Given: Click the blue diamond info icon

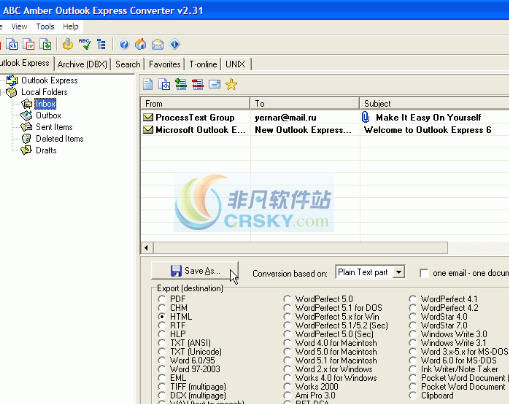Looking at the screenshot, I should (x=175, y=44).
